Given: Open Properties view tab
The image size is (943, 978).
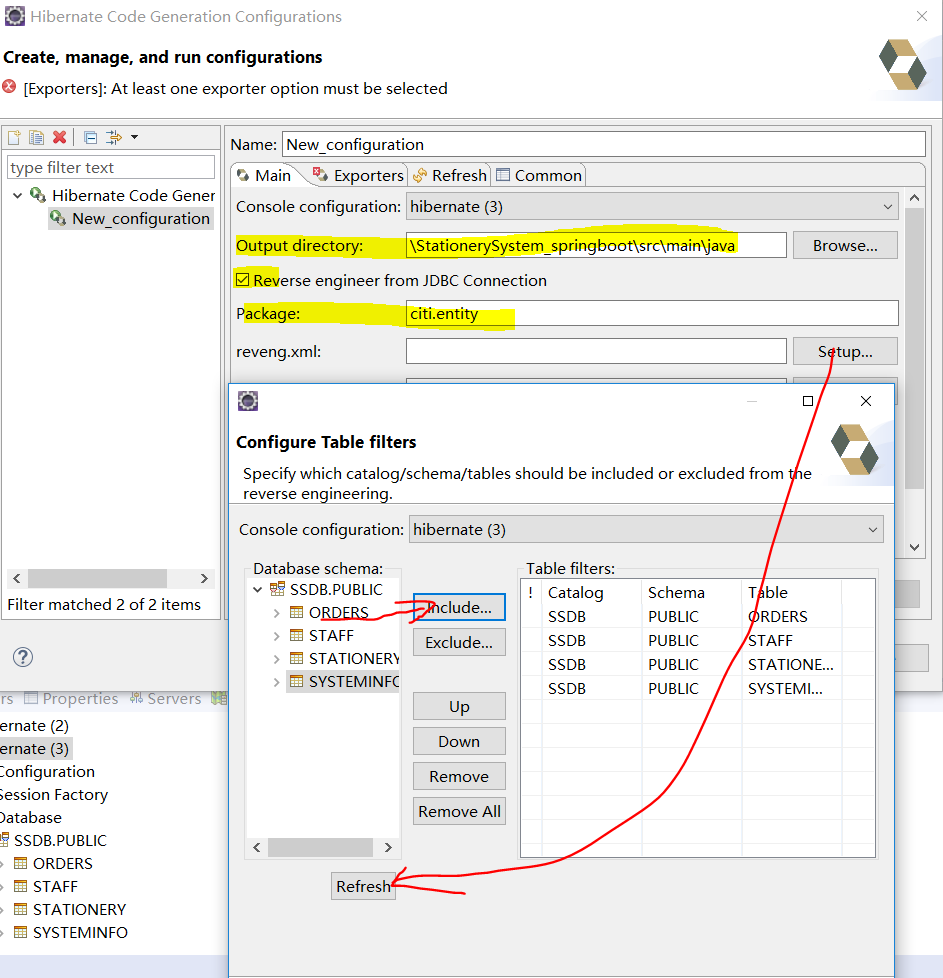Looking at the screenshot, I should click(x=71, y=699).
